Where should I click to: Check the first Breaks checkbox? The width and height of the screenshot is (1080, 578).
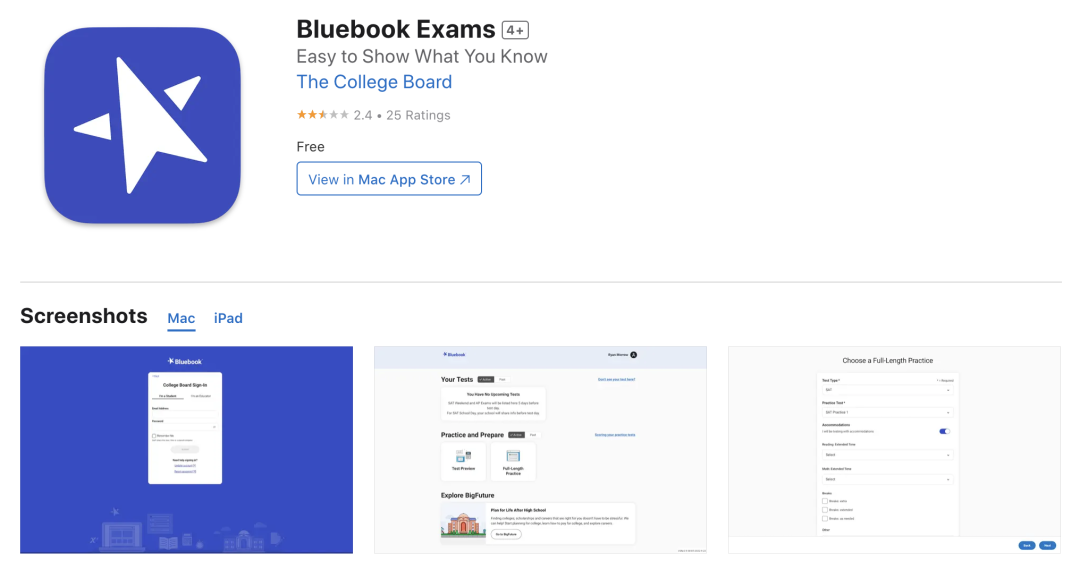pos(824,501)
